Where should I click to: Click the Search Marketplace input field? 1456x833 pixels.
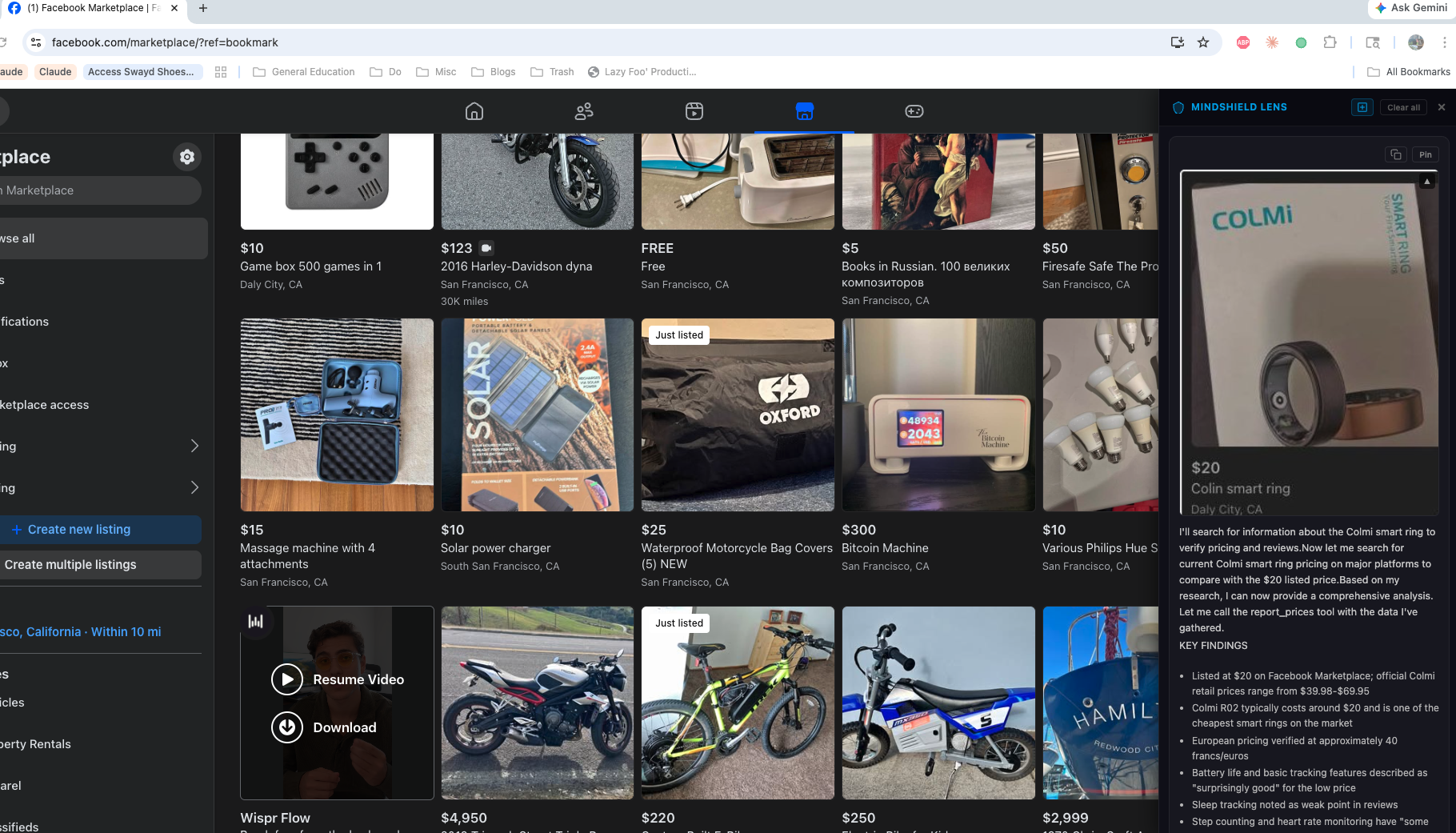pos(100,190)
